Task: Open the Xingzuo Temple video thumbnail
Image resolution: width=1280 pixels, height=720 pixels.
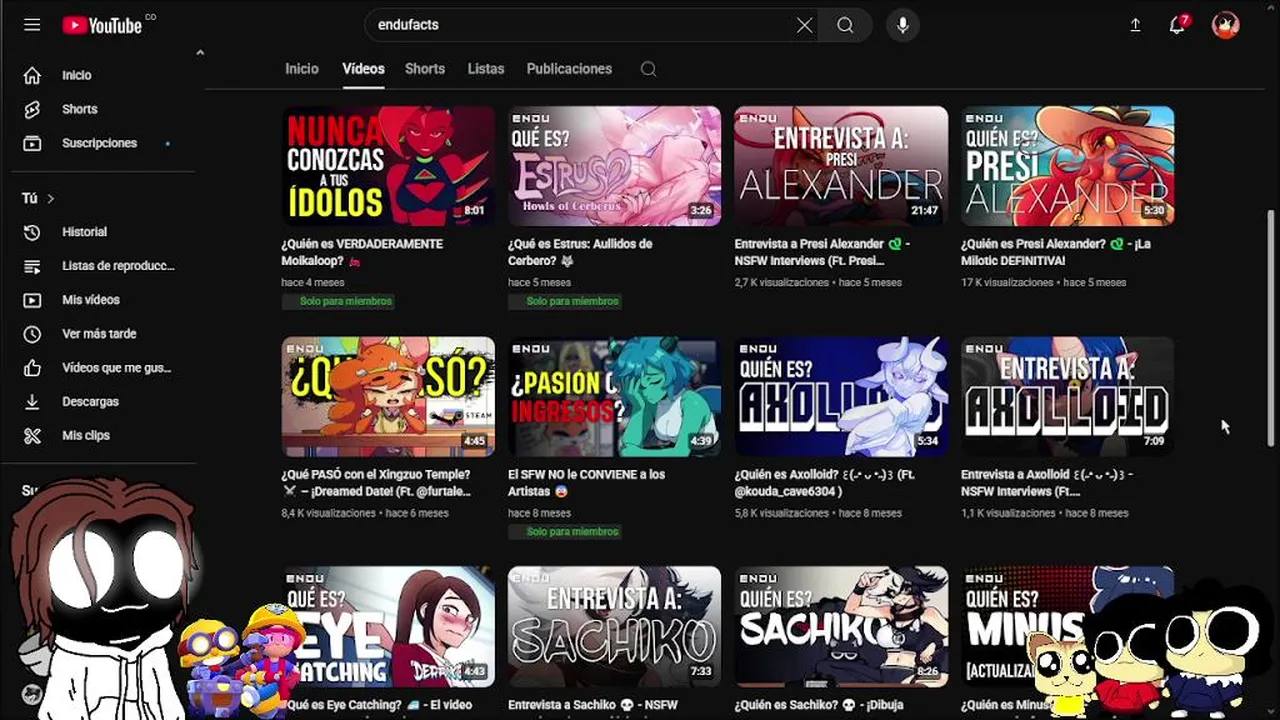Action: 388,396
